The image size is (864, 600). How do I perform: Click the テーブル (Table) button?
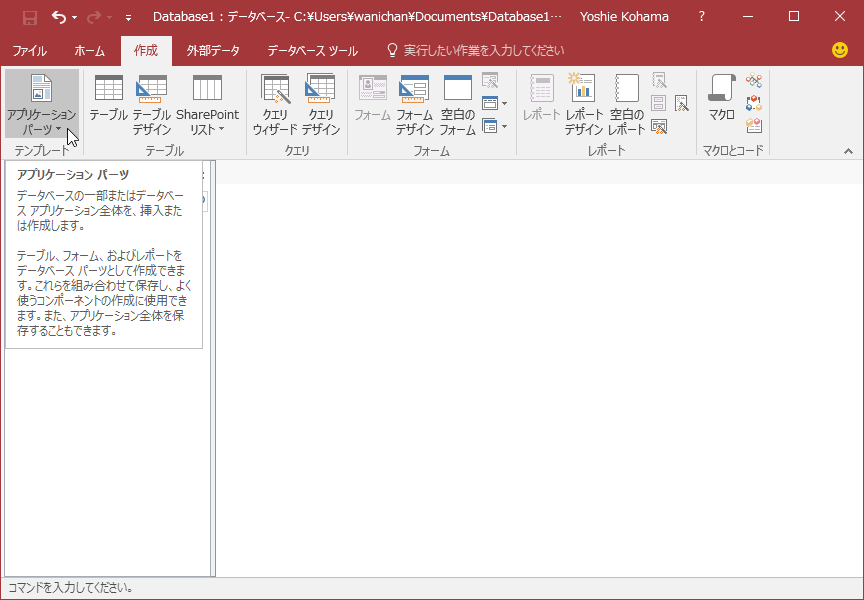109,99
